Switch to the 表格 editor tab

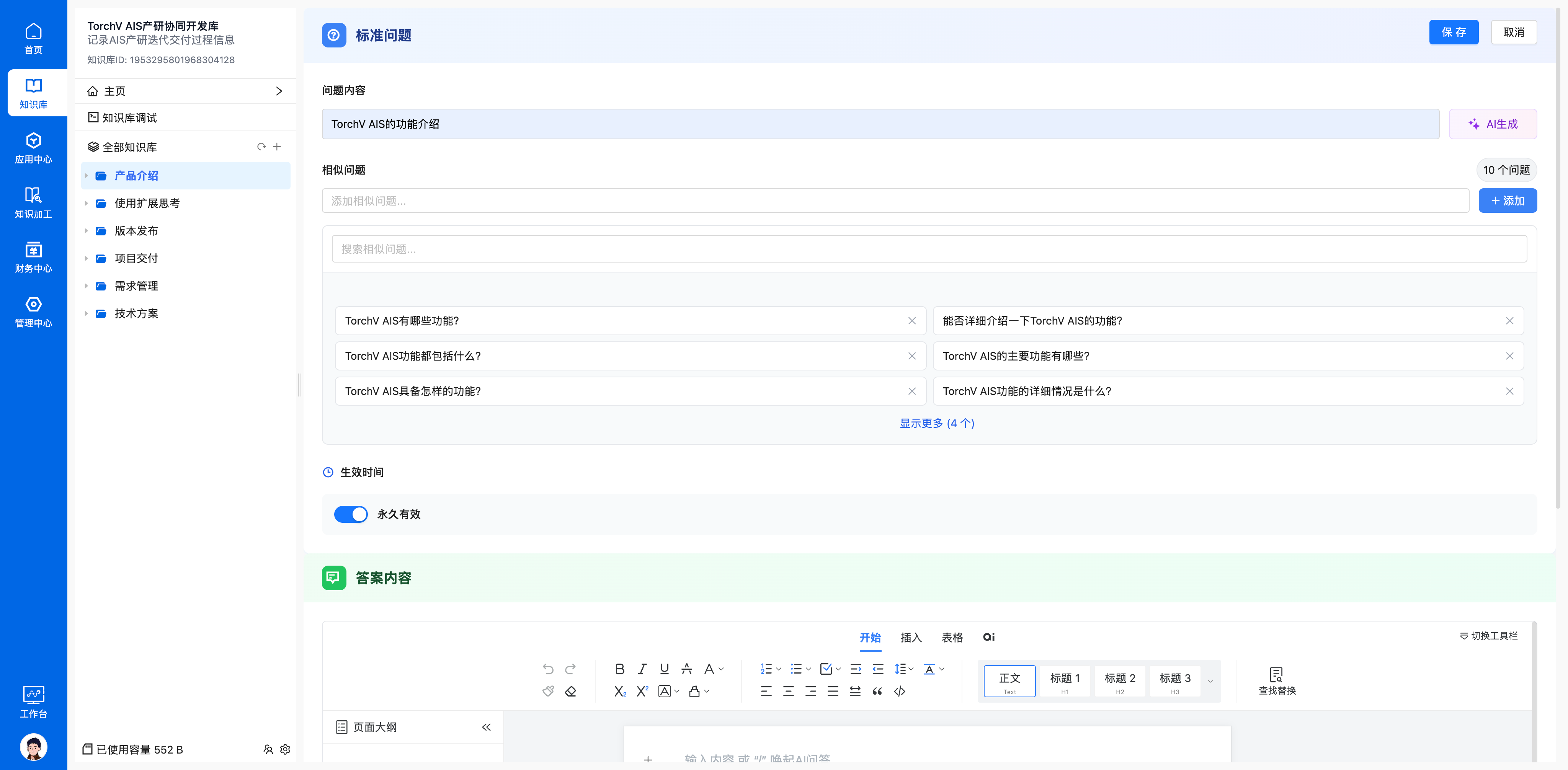[x=952, y=637]
